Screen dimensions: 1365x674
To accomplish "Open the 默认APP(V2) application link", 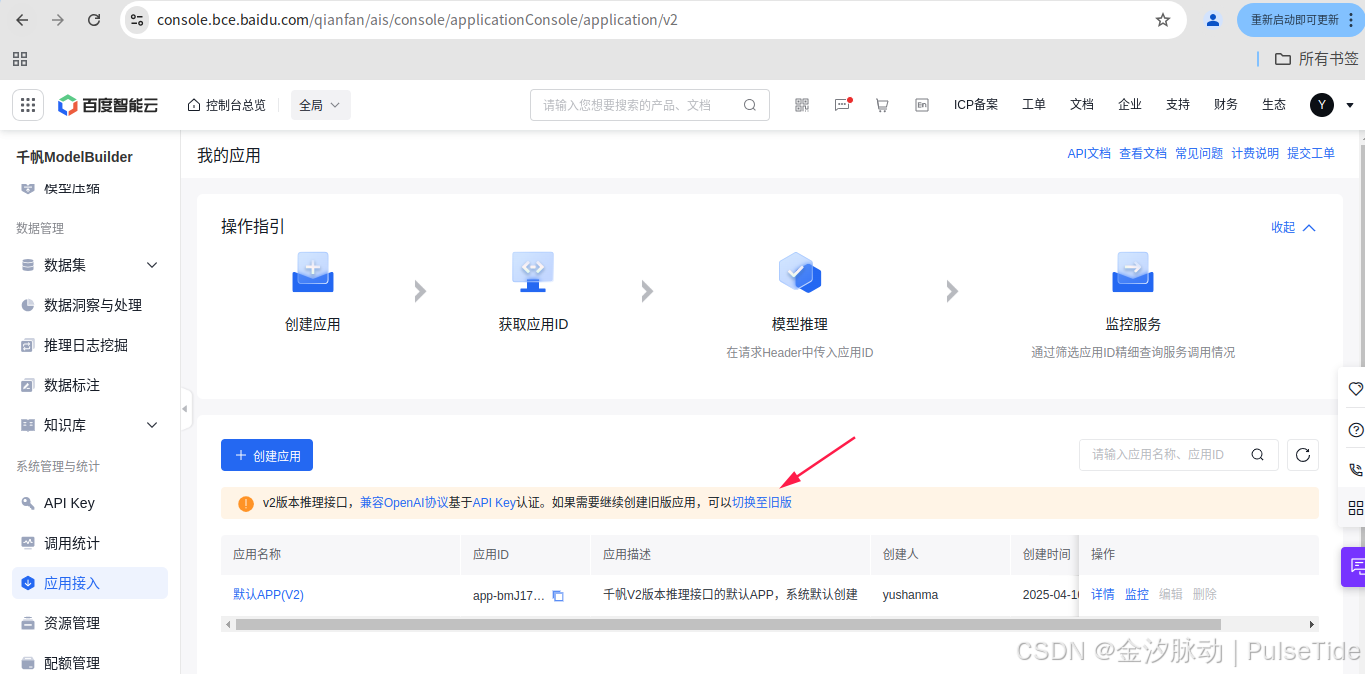I will 268,594.
